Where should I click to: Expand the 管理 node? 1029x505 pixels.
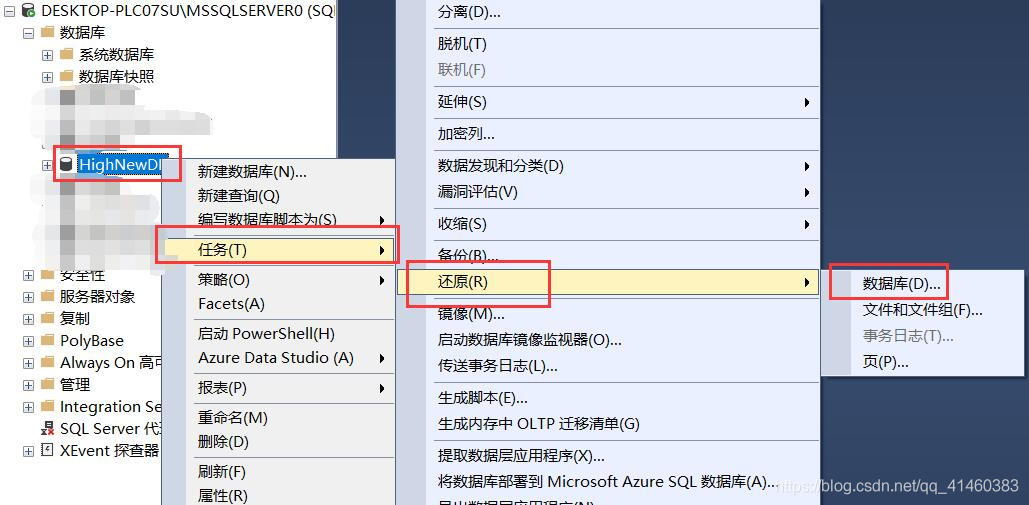point(28,385)
